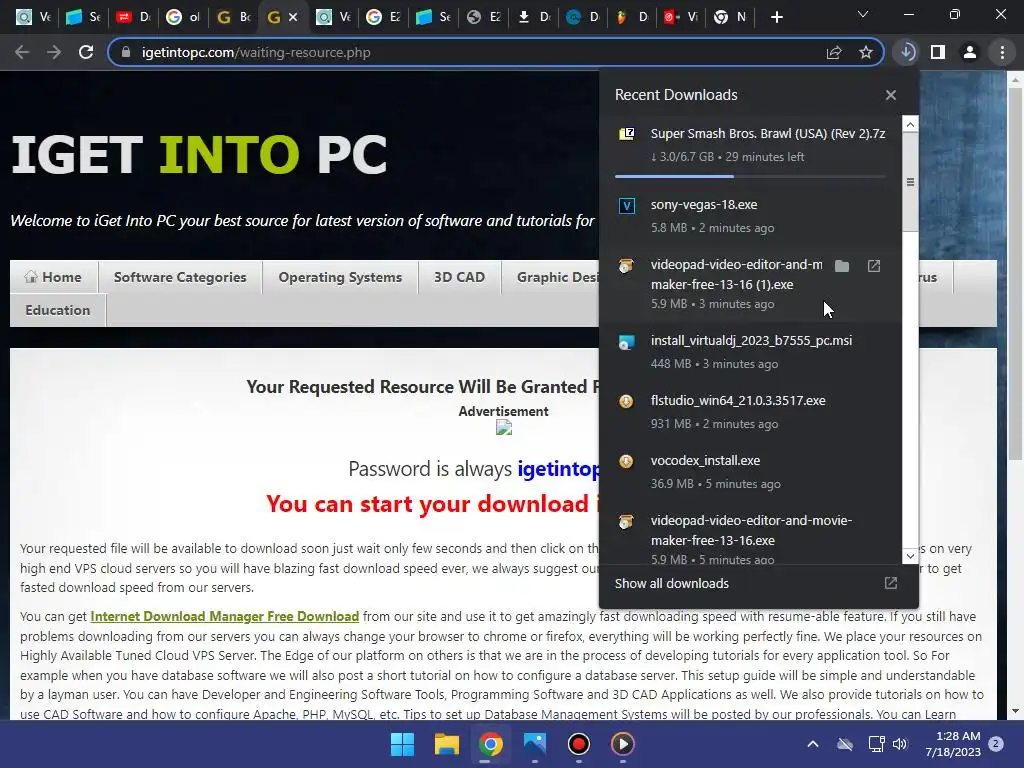The width and height of the screenshot is (1024, 768).
Task: Click the IGET INTO PC site logo
Action: tap(199, 155)
